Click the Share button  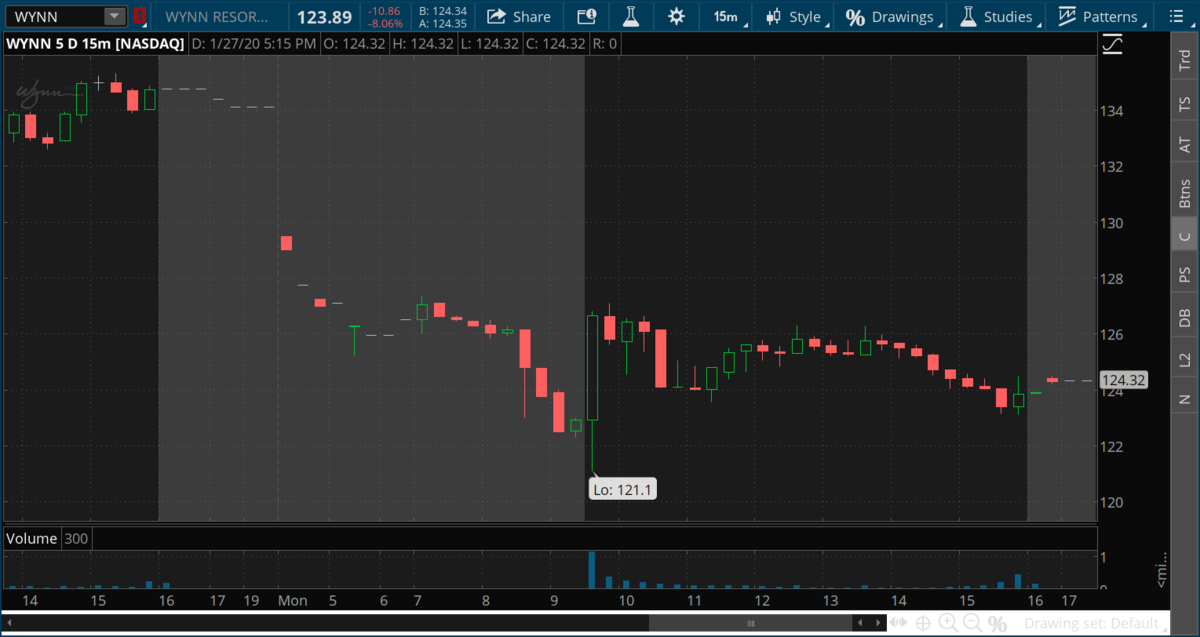click(x=519, y=16)
